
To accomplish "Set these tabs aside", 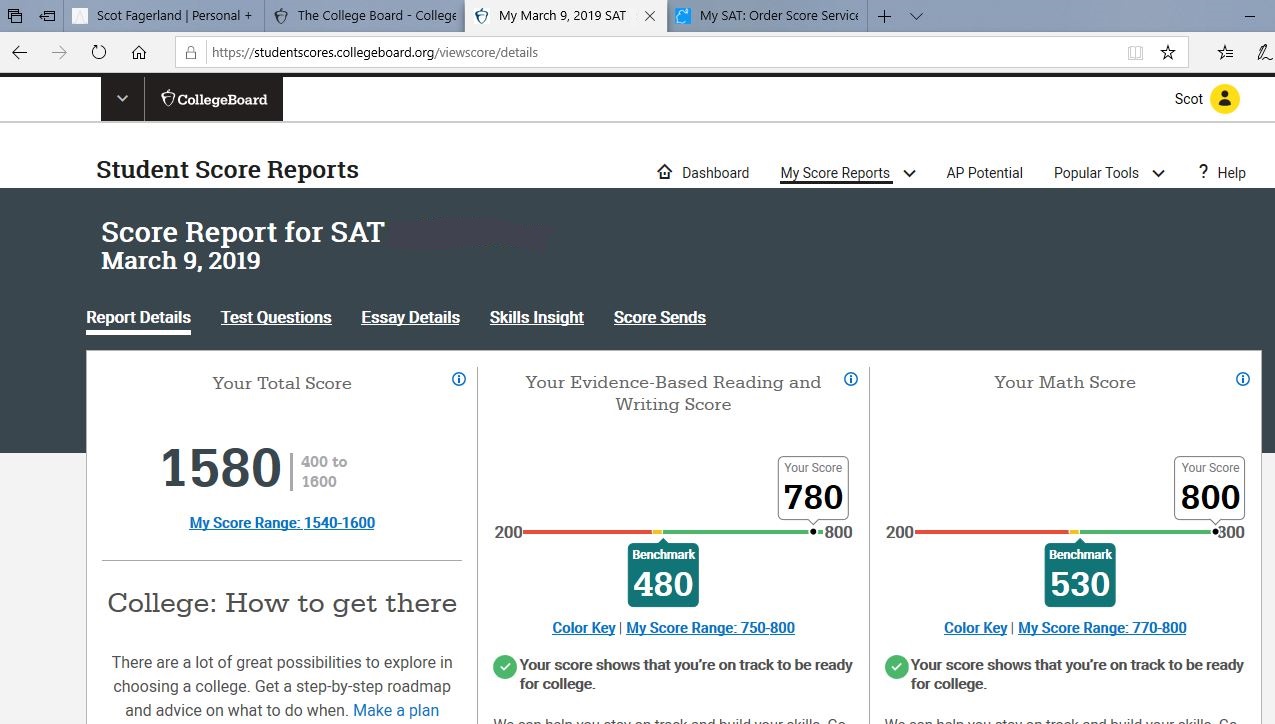I will [47, 16].
